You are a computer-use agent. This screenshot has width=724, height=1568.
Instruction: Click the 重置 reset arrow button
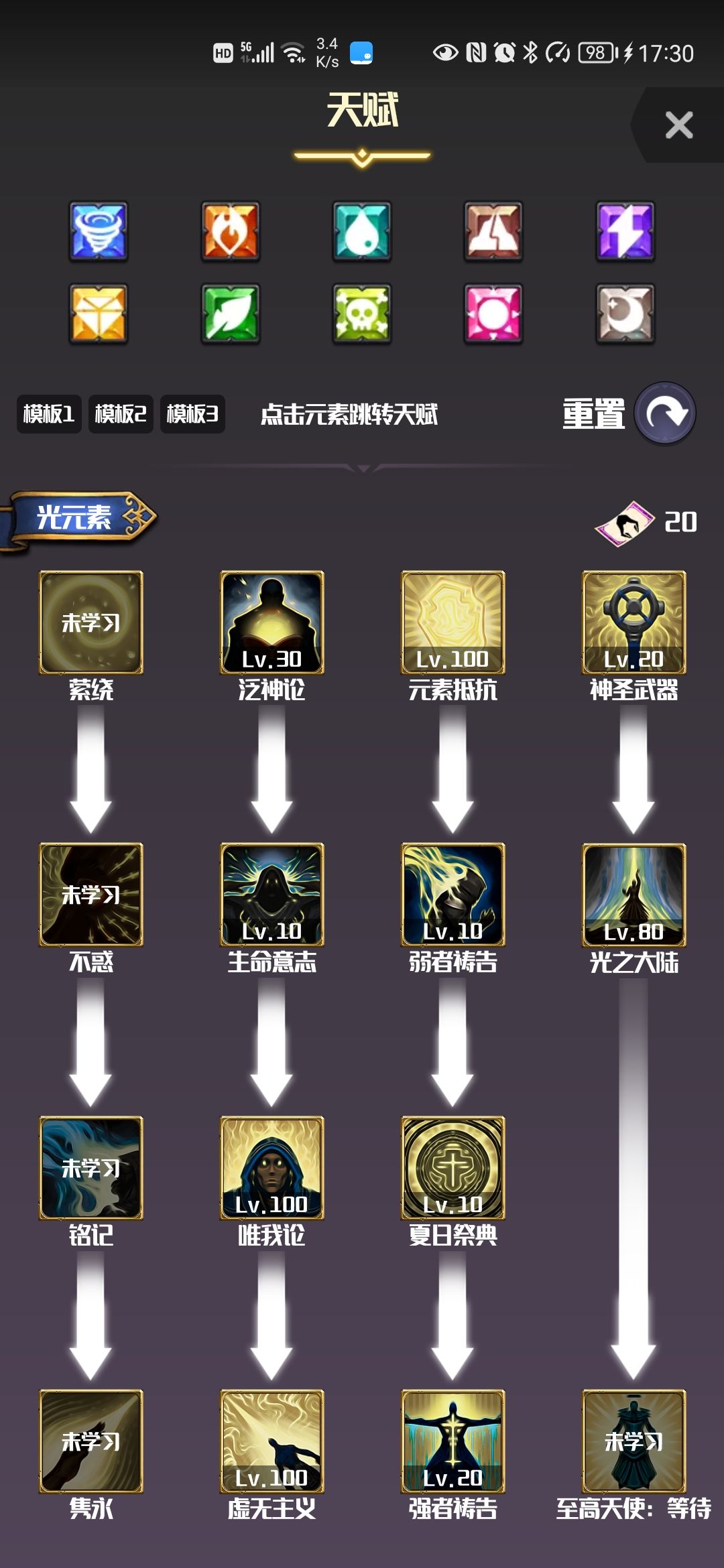pos(665,413)
